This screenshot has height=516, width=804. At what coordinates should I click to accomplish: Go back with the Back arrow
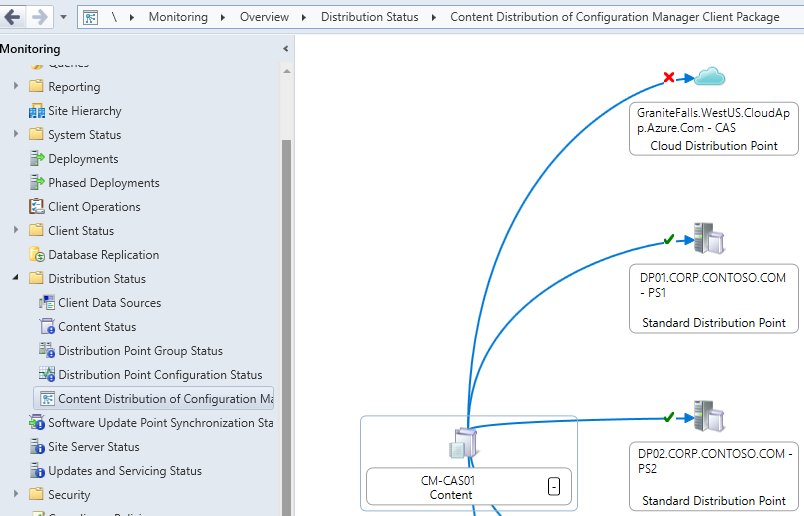[12, 17]
